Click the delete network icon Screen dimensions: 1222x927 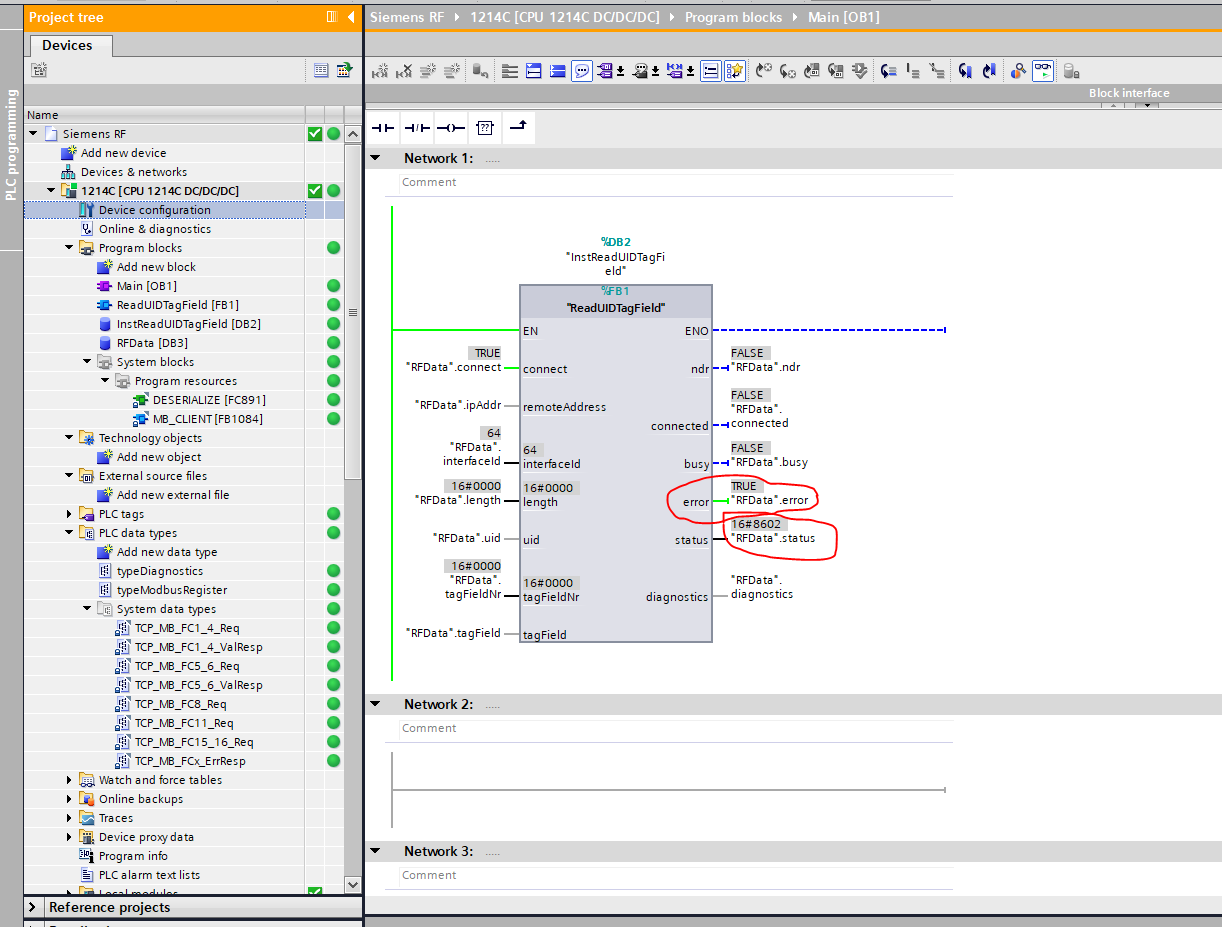click(x=404, y=71)
